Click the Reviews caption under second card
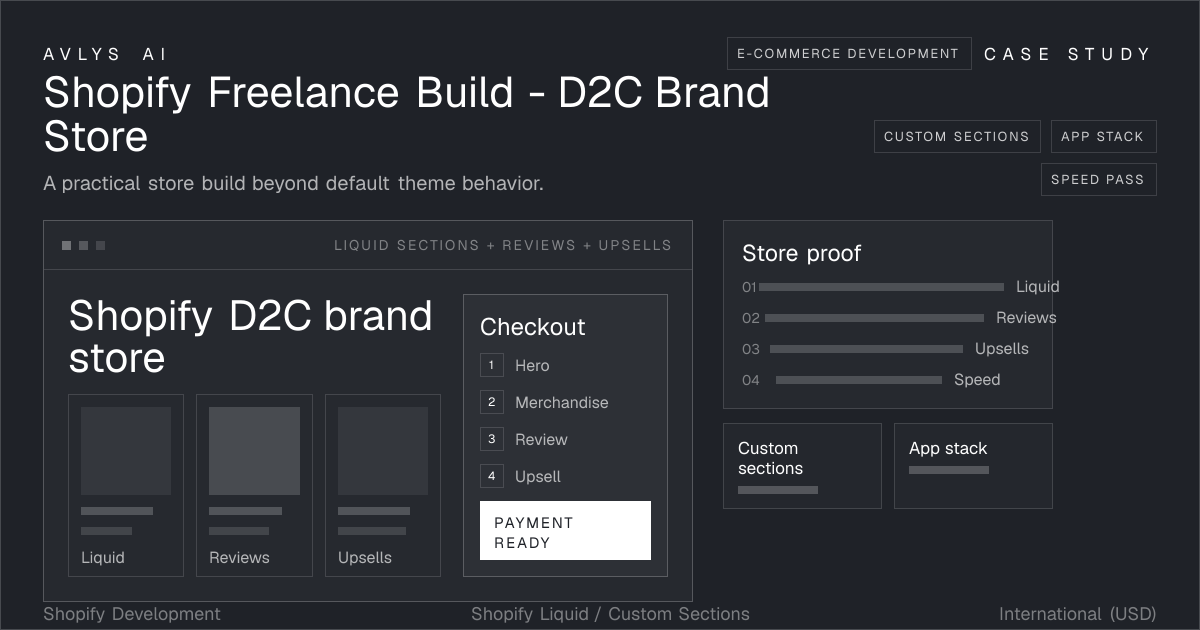 pos(239,558)
